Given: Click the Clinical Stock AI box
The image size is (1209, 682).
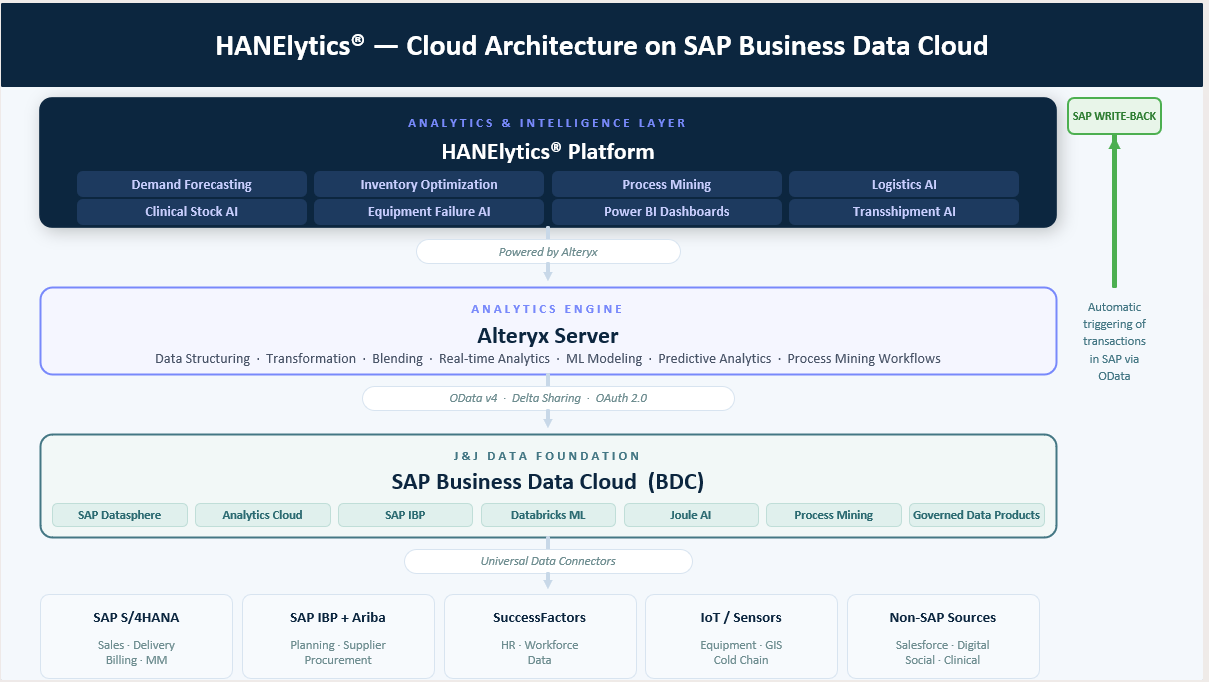Looking at the screenshot, I should [x=192, y=211].
